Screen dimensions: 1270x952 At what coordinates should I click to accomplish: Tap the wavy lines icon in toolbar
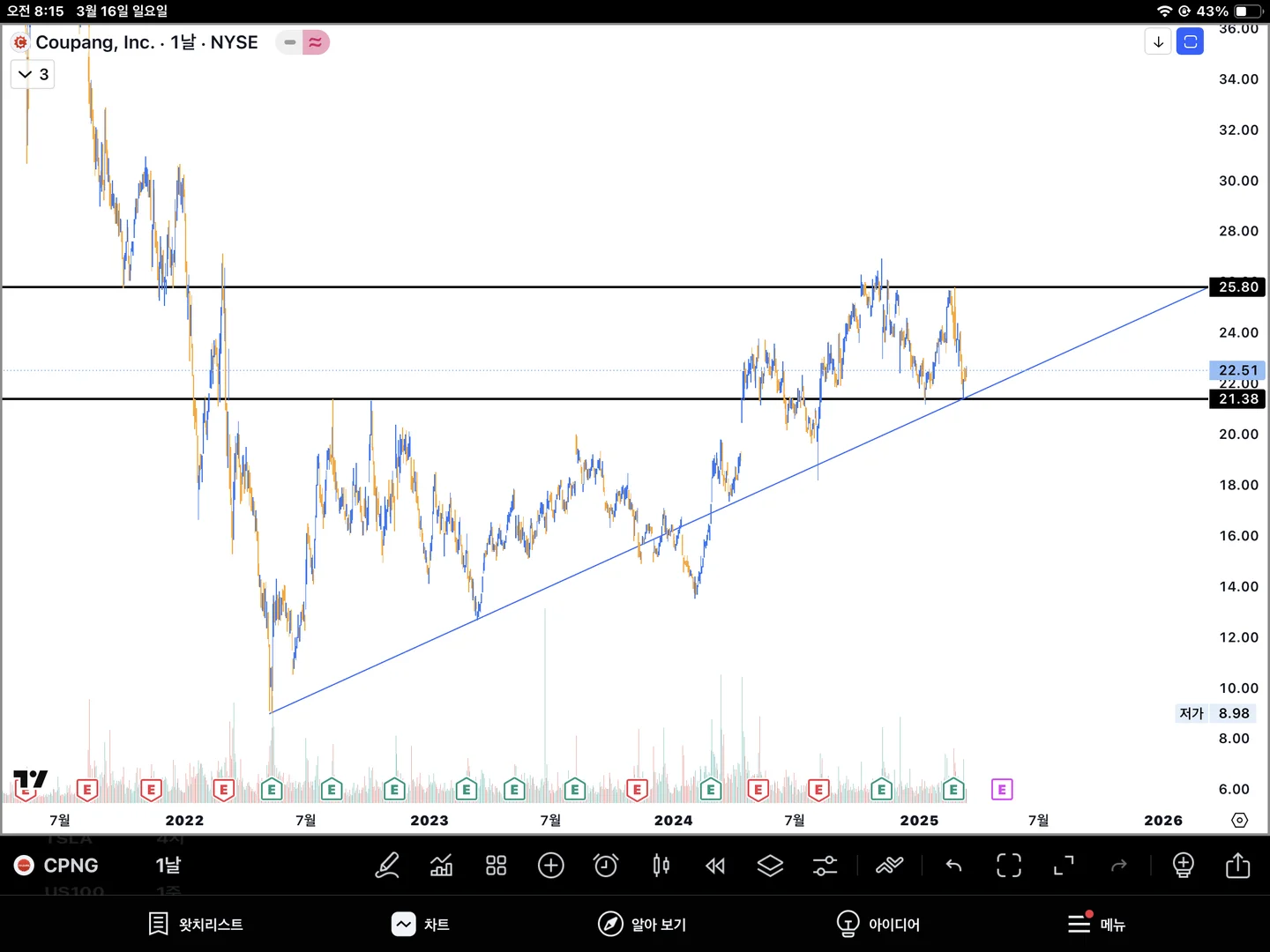[x=889, y=866]
